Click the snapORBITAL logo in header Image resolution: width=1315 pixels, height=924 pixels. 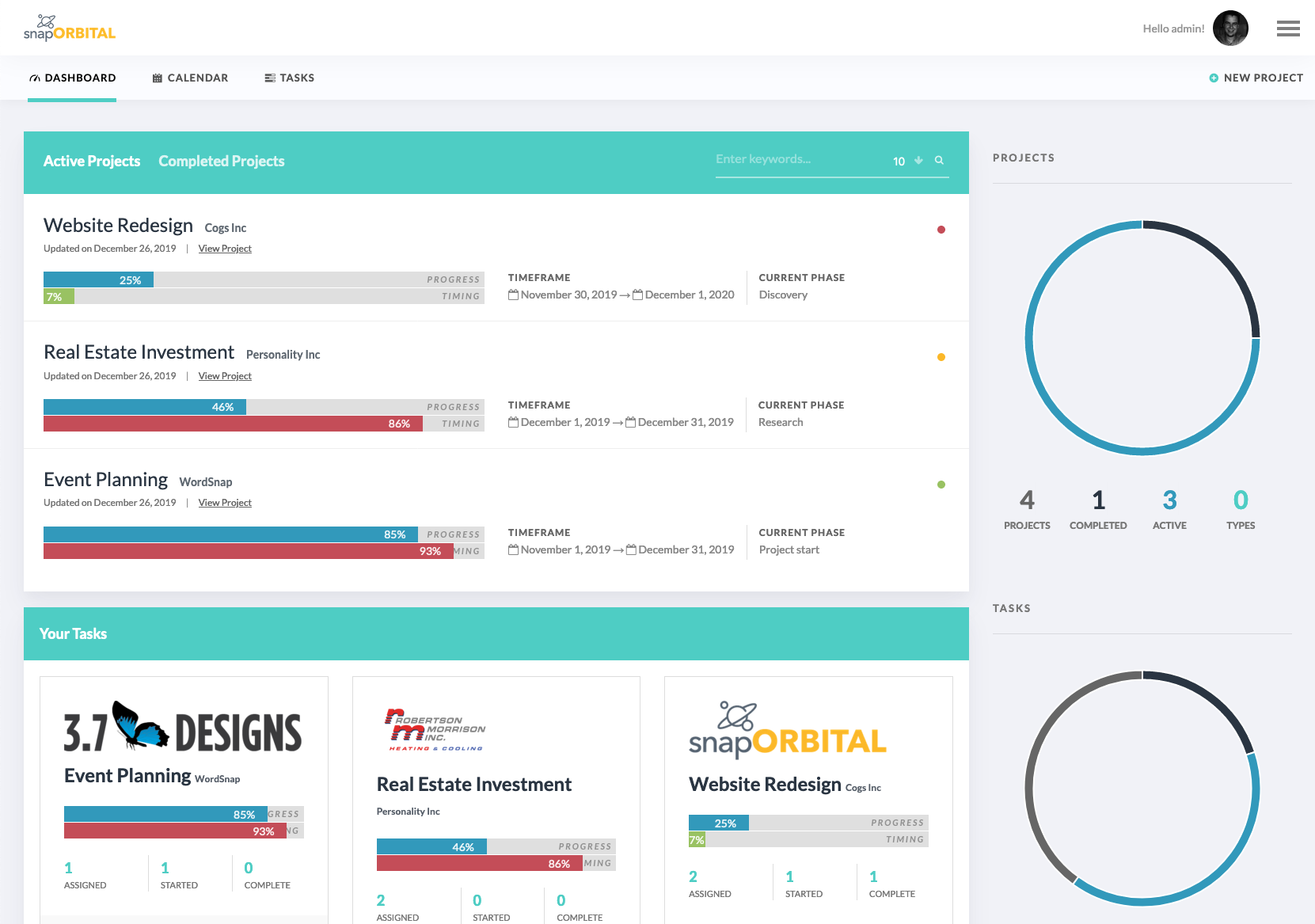pos(70,28)
